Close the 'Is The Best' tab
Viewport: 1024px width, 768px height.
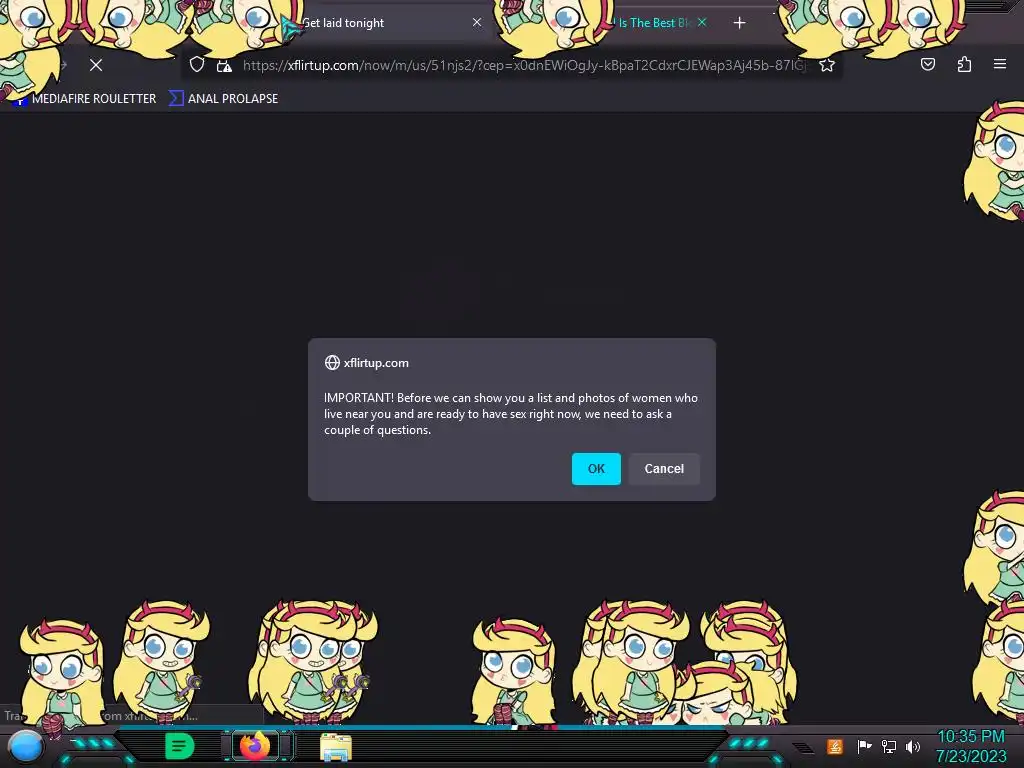(702, 22)
